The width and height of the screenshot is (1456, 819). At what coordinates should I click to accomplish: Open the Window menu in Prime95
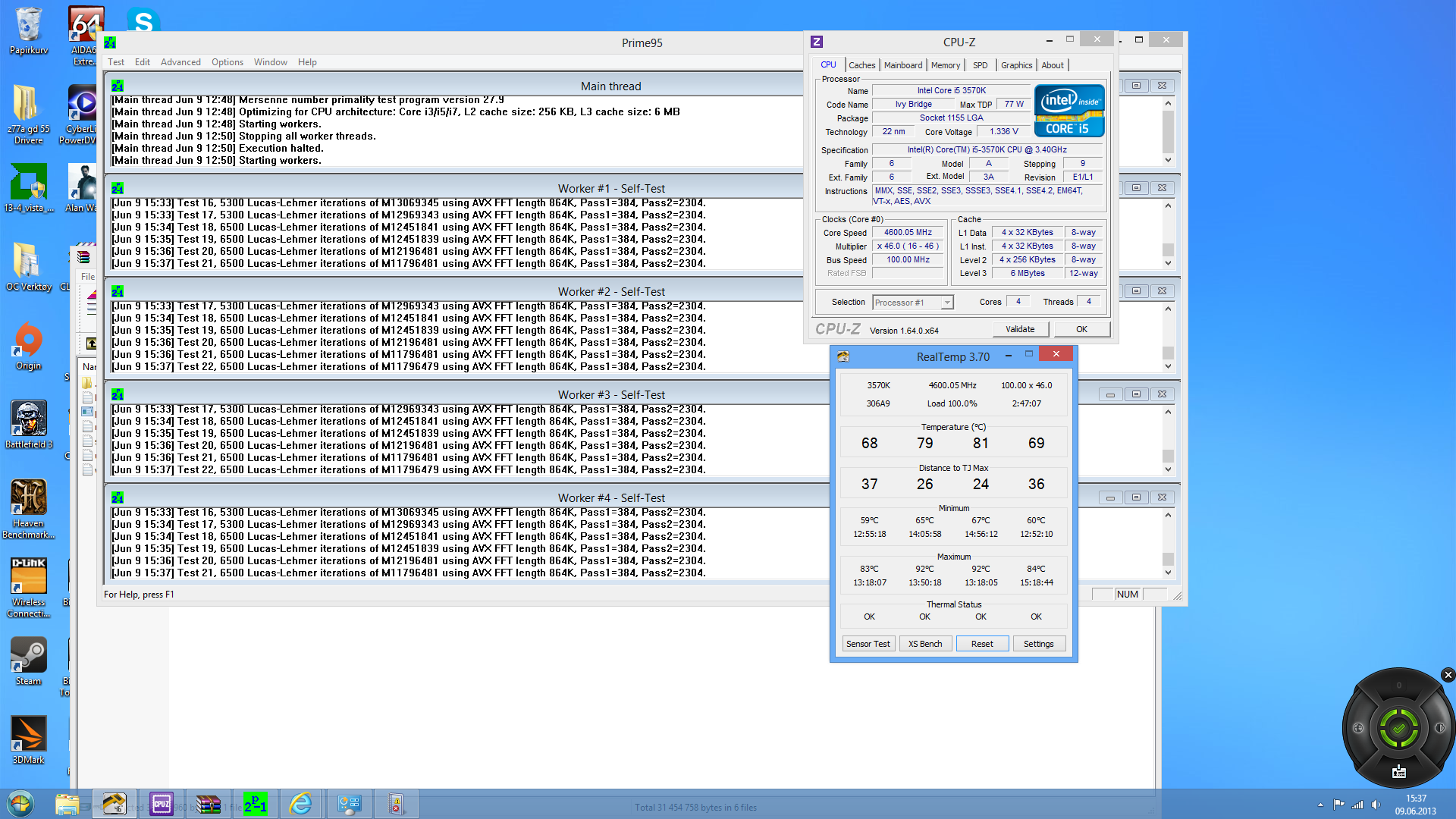point(271,62)
